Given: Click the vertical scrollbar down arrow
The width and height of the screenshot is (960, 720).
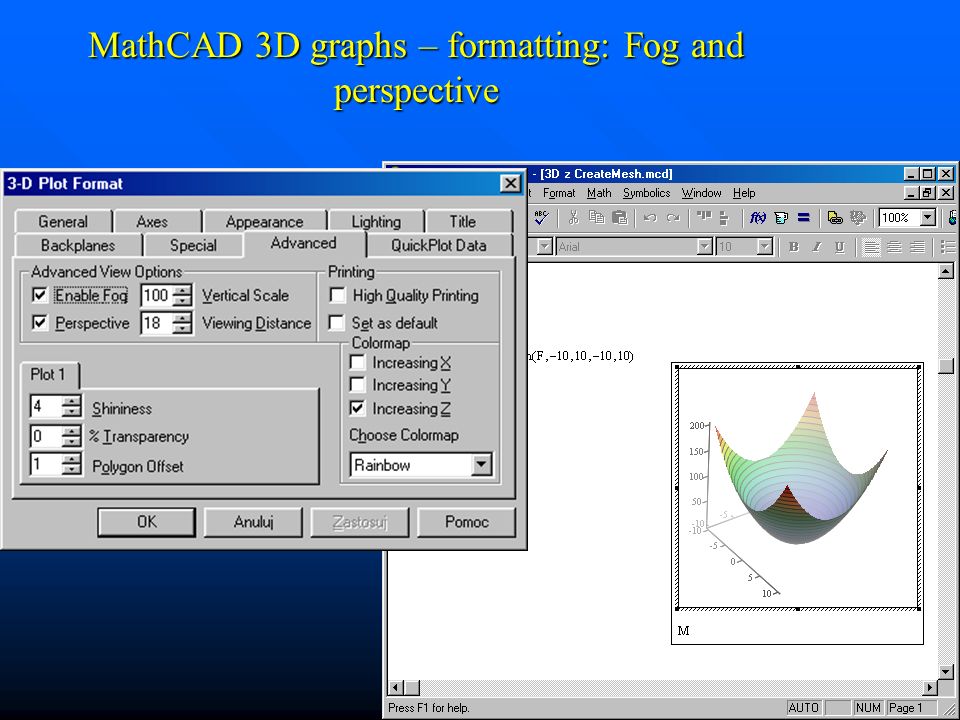Looking at the screenshot, I should click(946, 672).
